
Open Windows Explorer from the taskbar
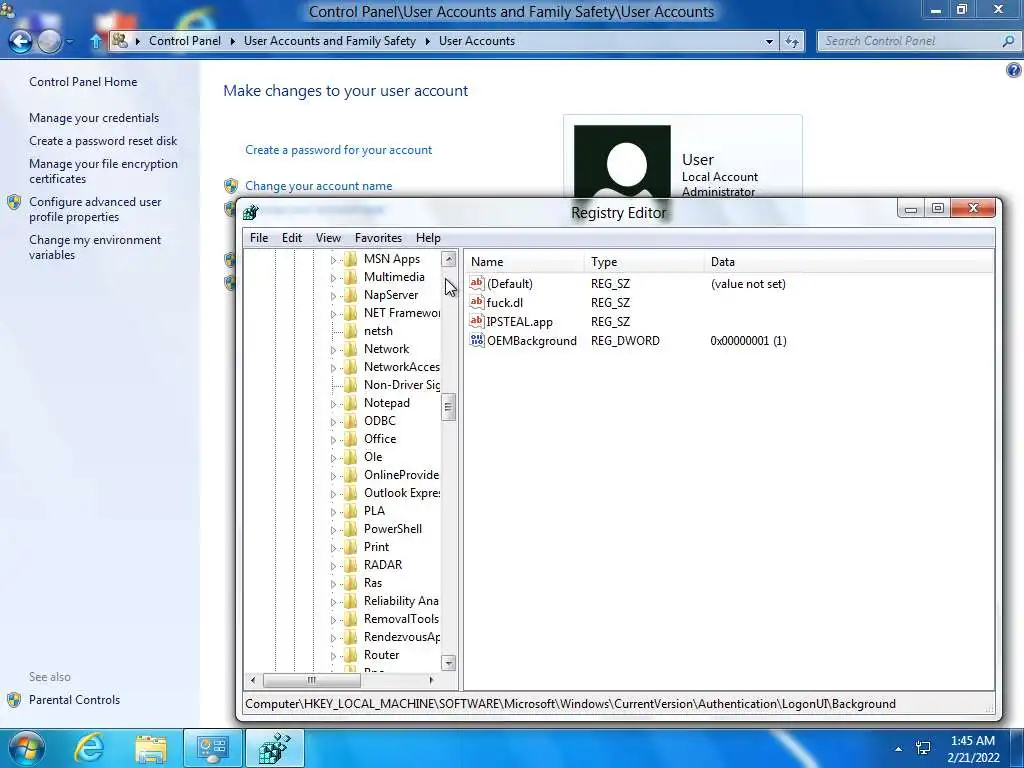[x=151, y=748]
